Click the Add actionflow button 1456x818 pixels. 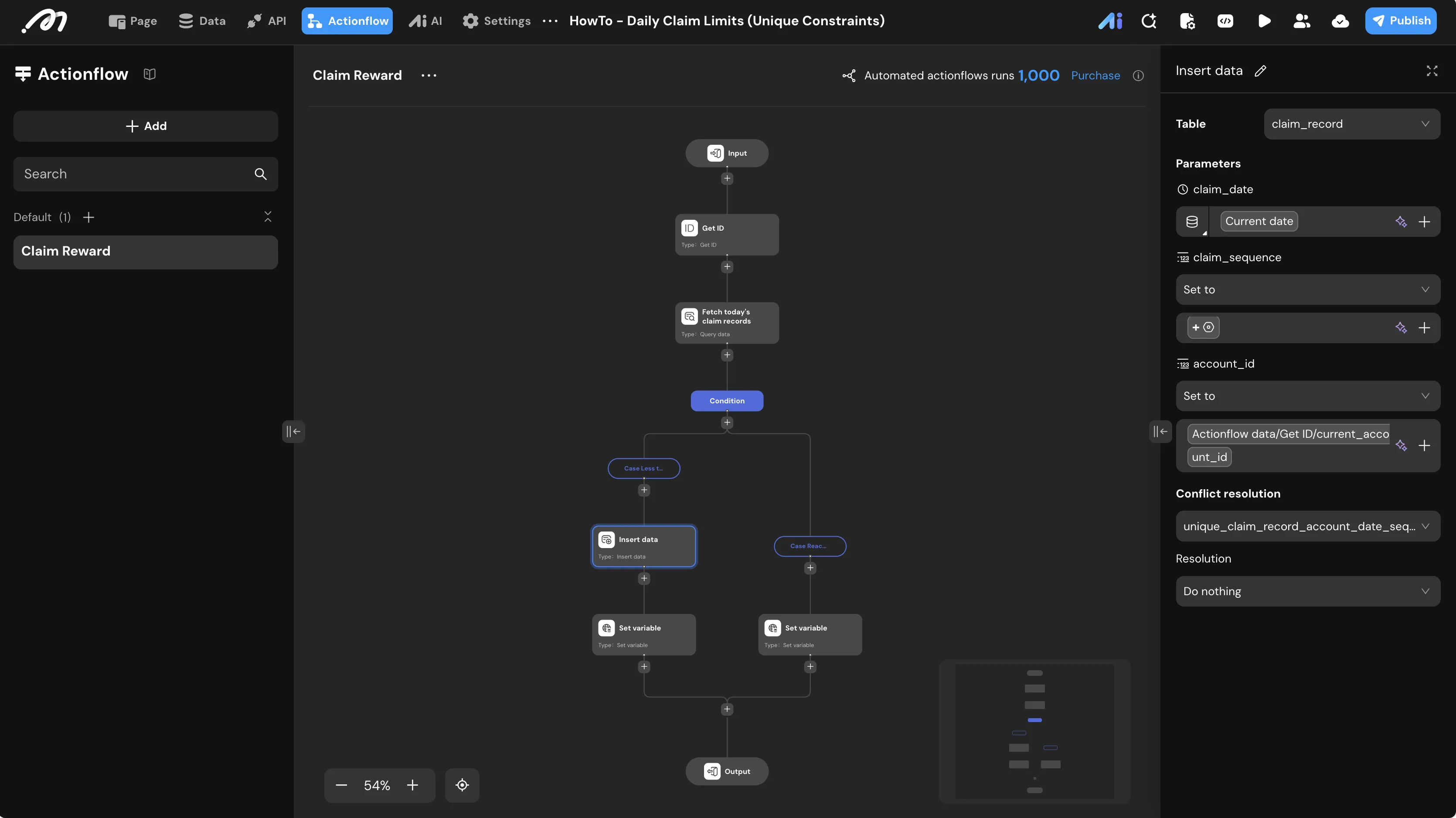pyautogui.click(x=146, y=126)
